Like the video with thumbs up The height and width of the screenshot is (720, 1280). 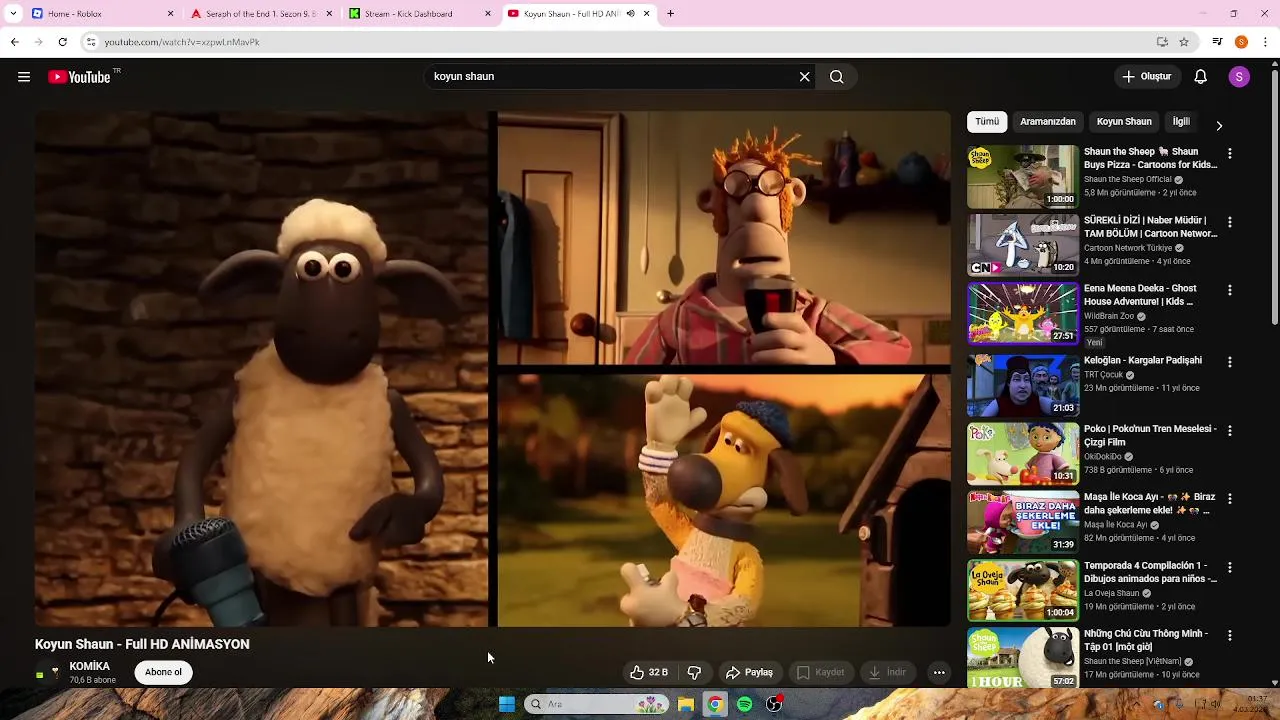pos(648,672)
